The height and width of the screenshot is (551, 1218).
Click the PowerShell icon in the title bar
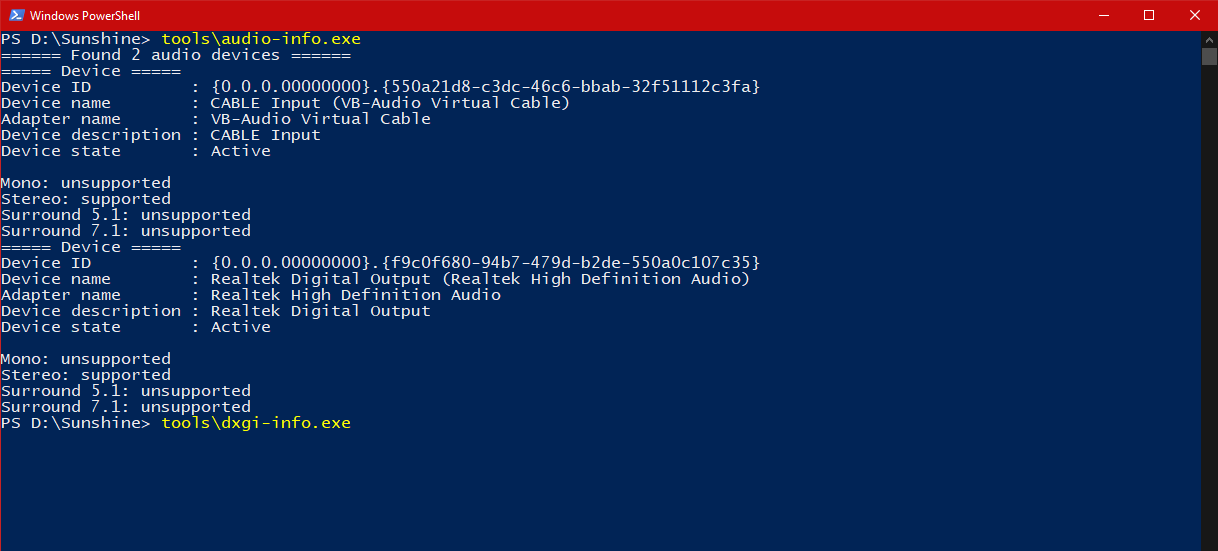click(x=14, y=15)
